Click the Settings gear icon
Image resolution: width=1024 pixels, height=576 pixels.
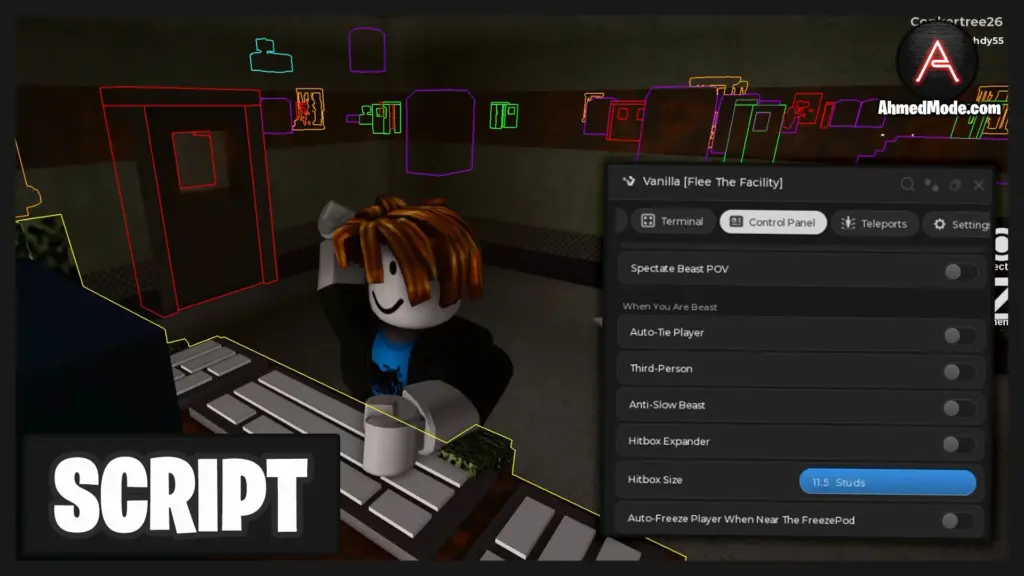point(939,224)
